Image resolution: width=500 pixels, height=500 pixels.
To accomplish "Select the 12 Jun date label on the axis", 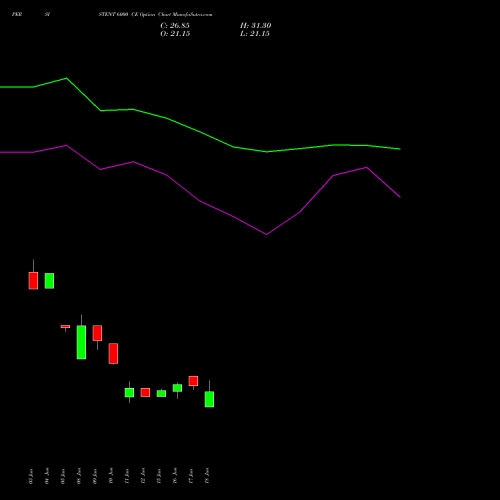I will point(143,476).
